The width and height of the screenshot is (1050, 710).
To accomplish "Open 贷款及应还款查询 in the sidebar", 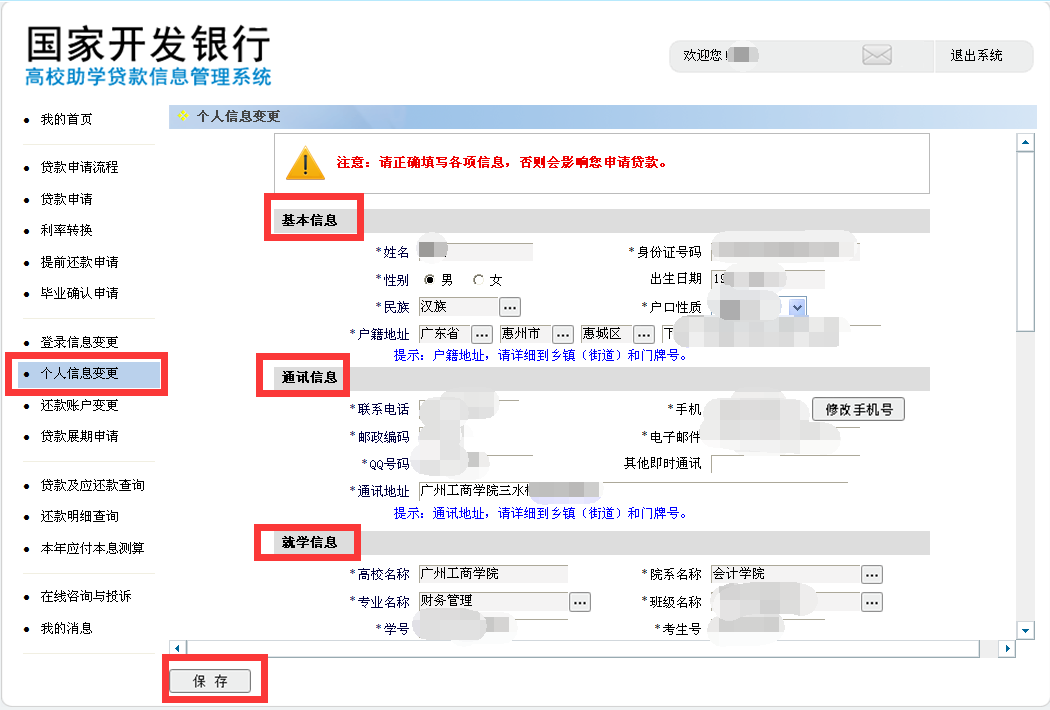I will pyautogui.click(x=92, y=485).
